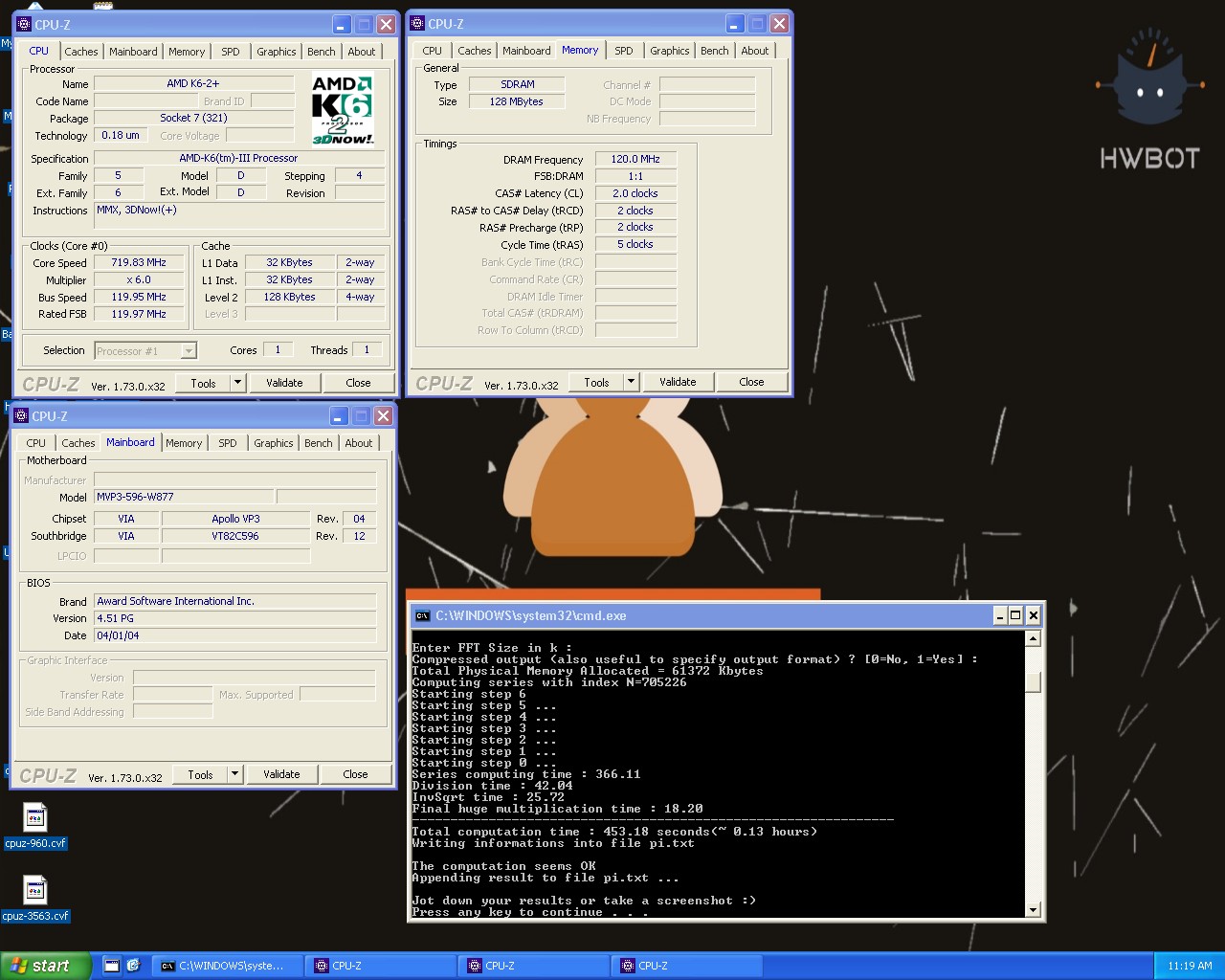Select the first CPU-Z taskbar button
The height and width of the screenshot is (980, 1225).
click(x=380, y=966)
